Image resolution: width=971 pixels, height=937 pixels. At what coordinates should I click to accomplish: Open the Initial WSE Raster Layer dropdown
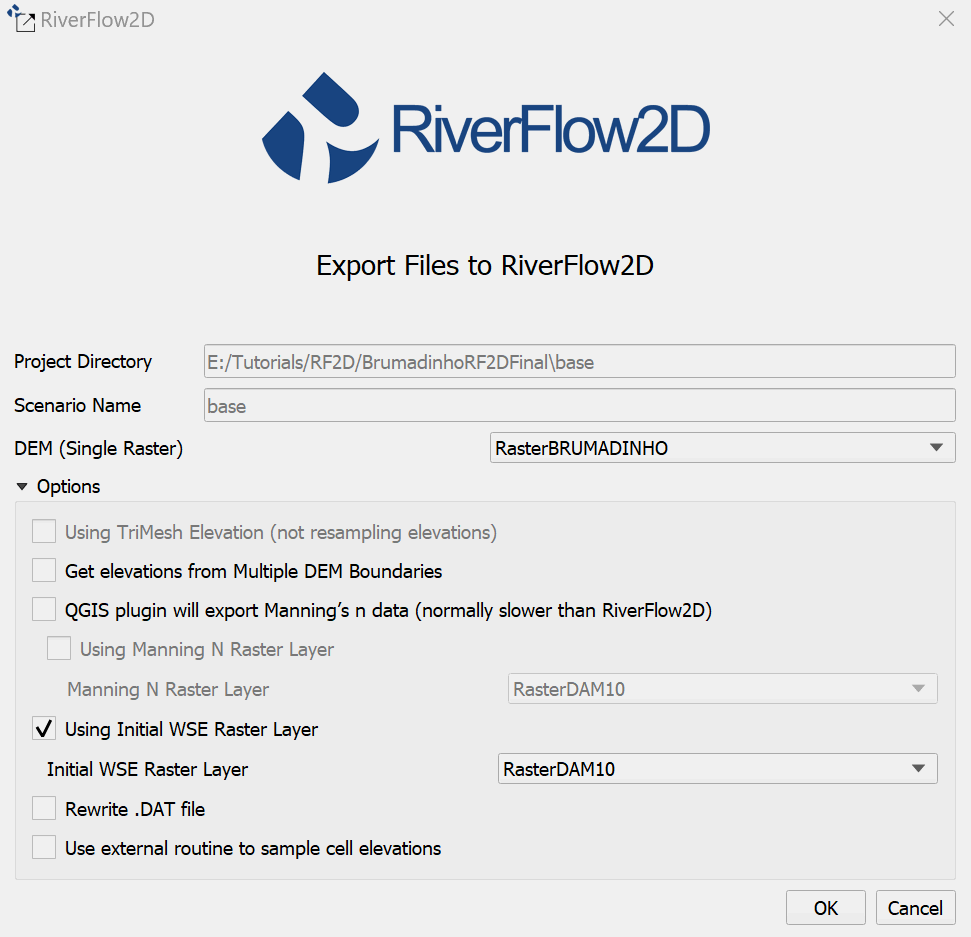[x=717, y=769]
